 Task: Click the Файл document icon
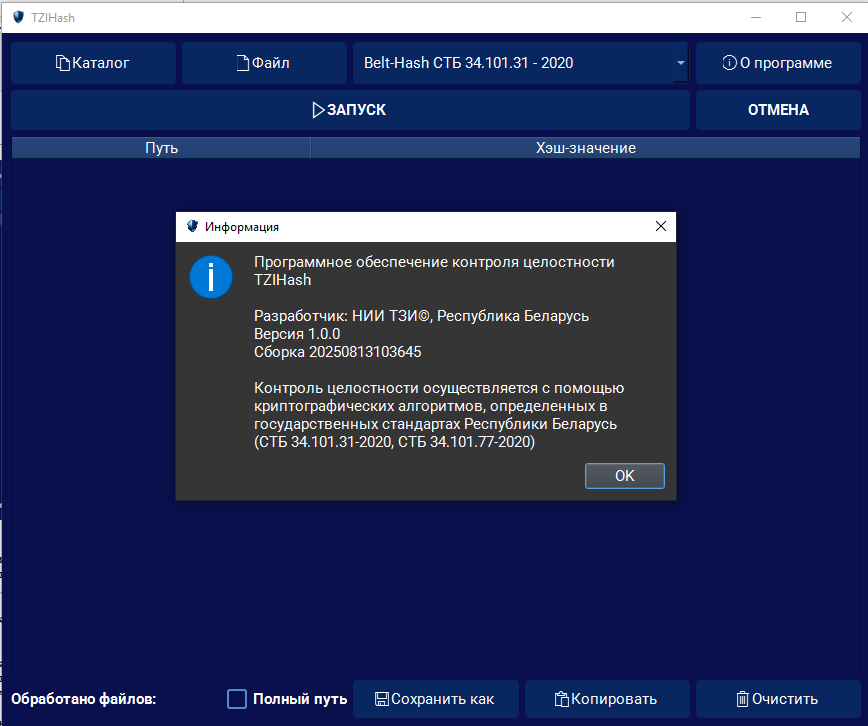coord(241,63)
